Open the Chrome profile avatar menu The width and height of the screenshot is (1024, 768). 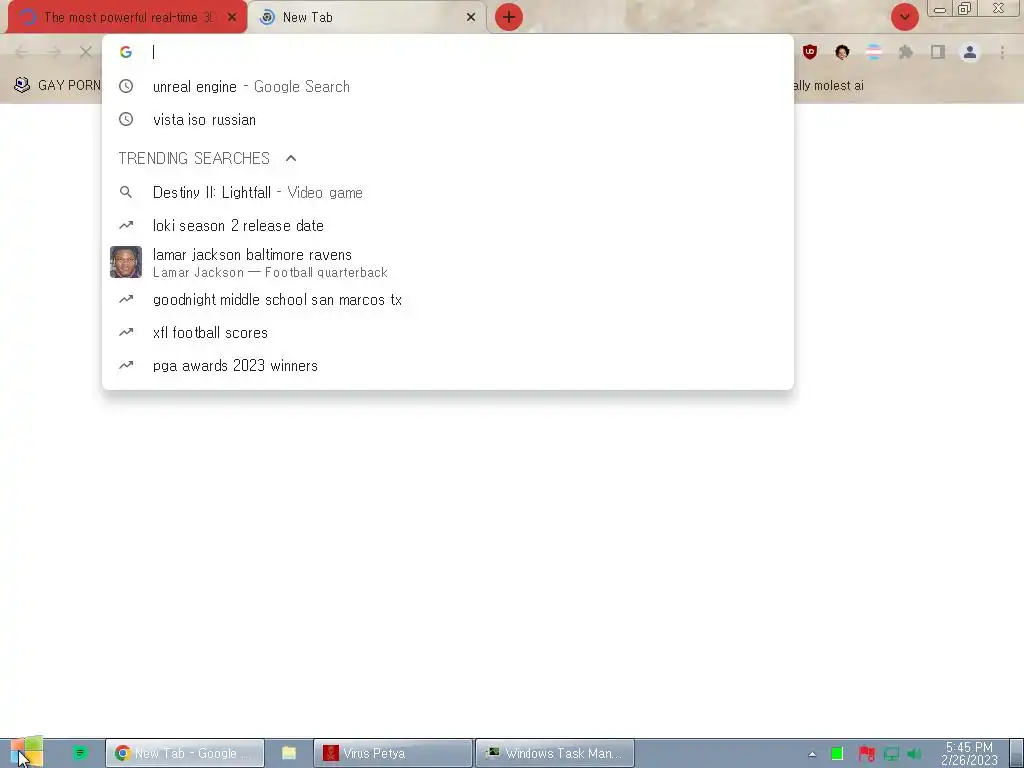click(x=970, y=52)
